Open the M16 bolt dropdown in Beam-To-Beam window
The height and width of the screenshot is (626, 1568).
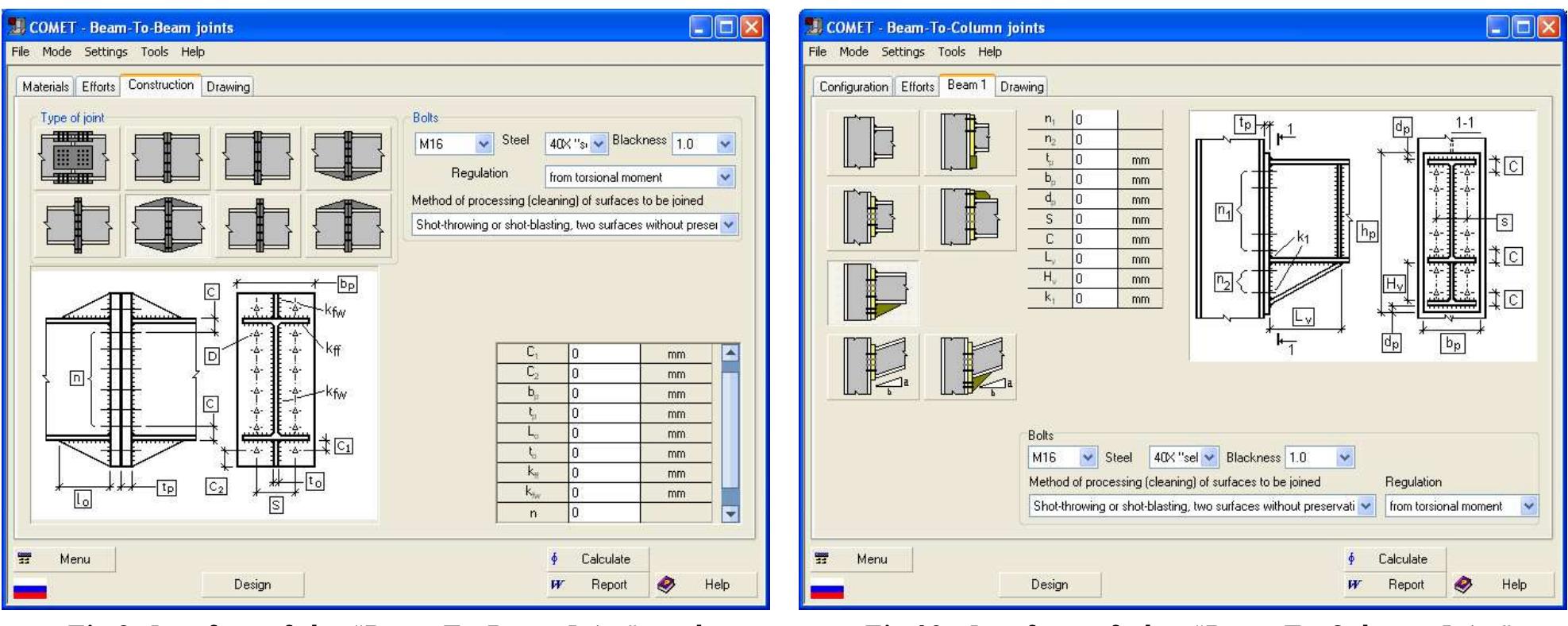[483, 144]
